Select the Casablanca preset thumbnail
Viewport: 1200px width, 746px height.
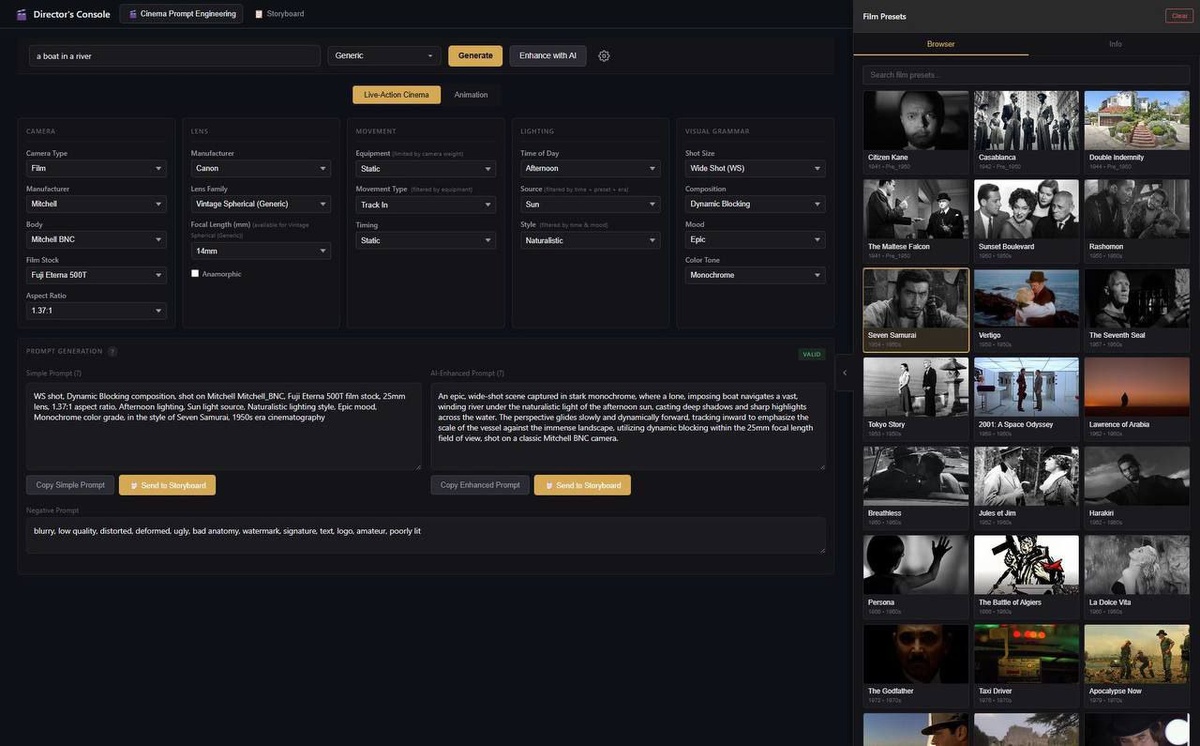(x=1026, y=131)
